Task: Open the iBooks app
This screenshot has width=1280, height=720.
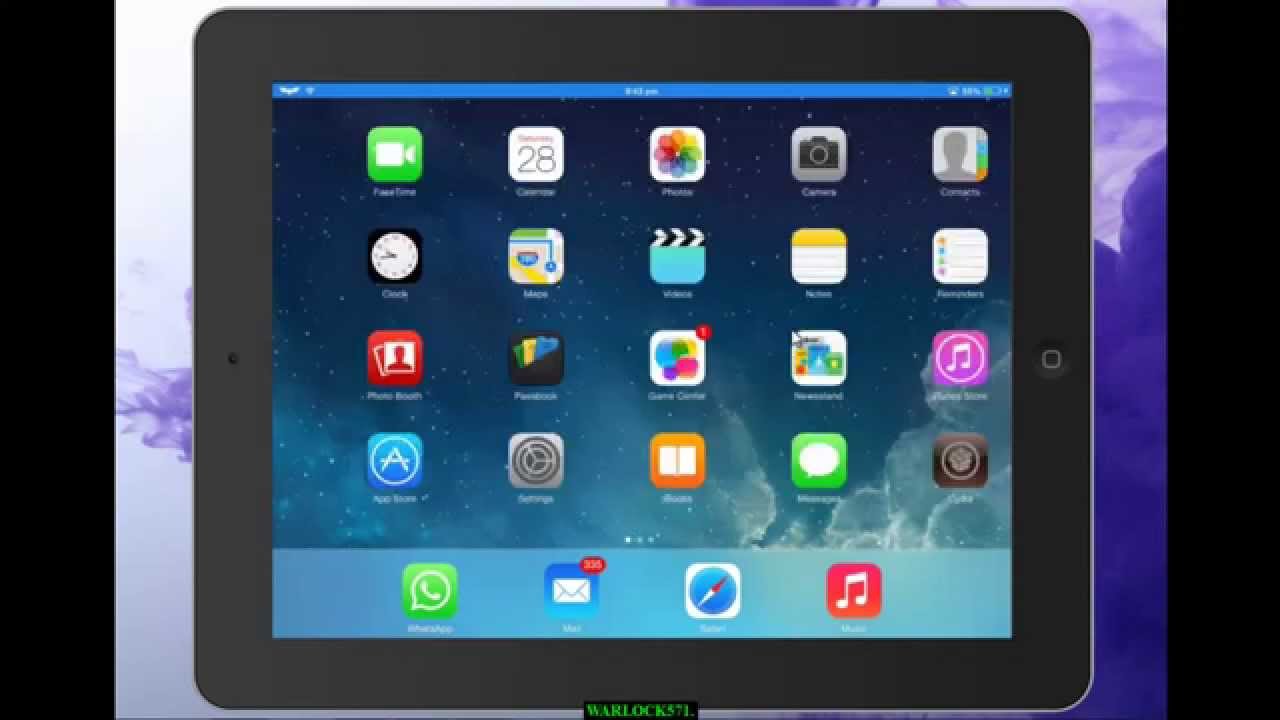Action: click(677, 460)
